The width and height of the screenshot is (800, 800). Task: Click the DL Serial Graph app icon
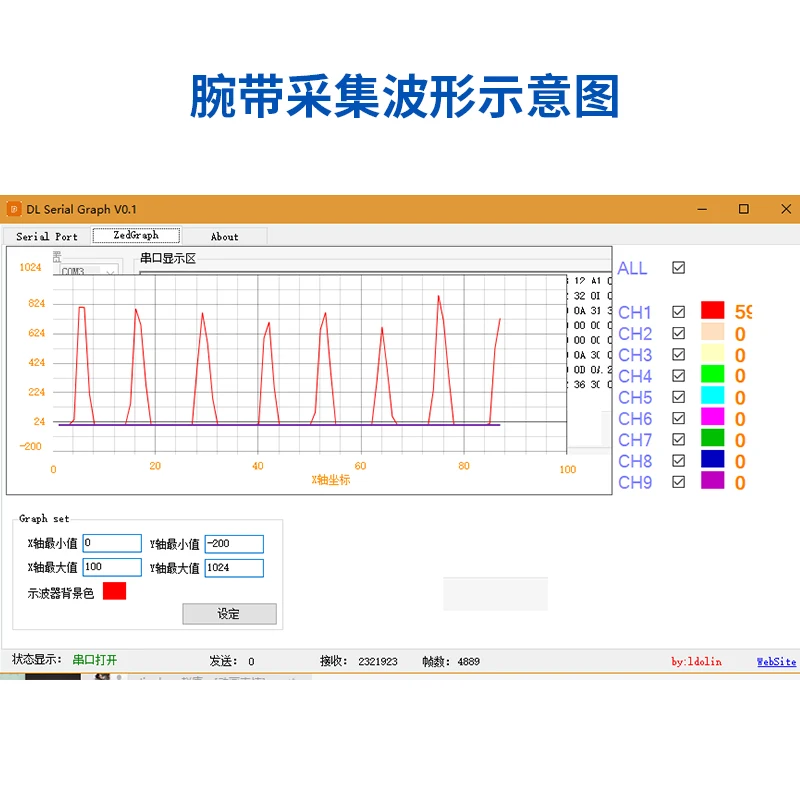coord(14,209)
